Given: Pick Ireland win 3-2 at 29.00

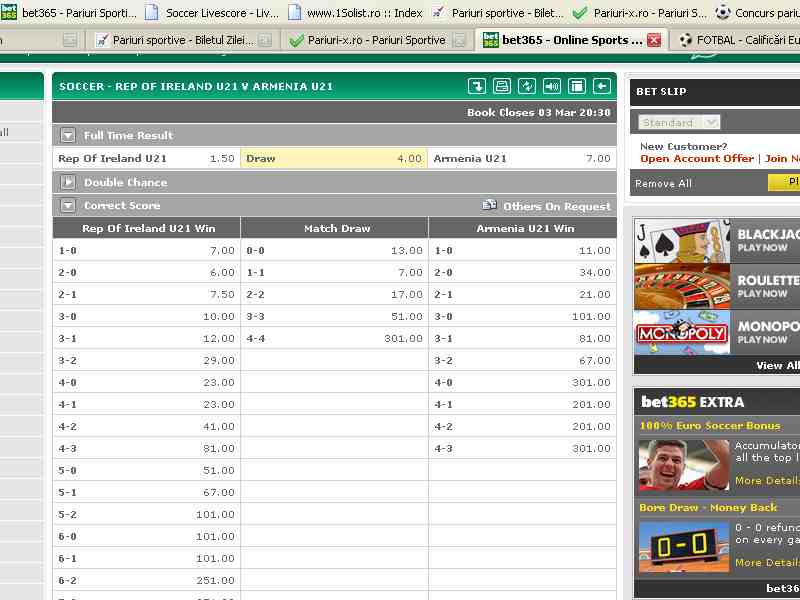Looking at the screenshot, I should coord(146,360).
